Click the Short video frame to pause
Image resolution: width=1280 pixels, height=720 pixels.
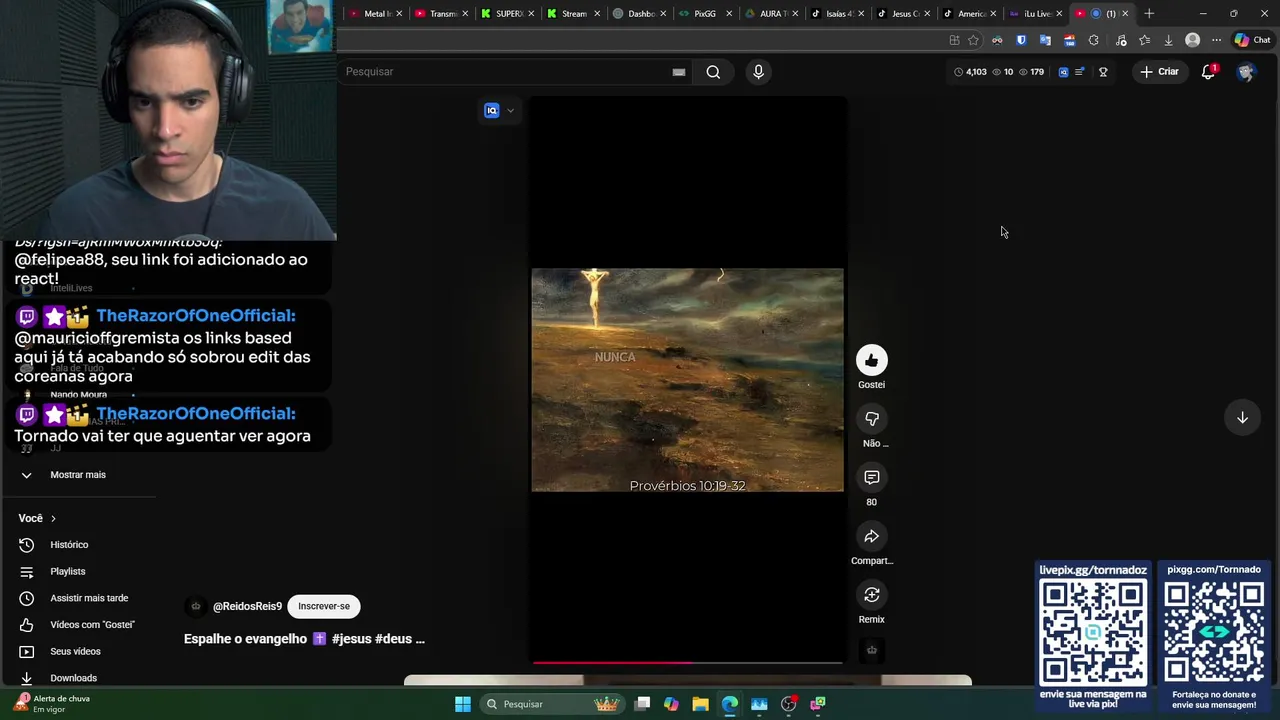[x=687, y=380]
